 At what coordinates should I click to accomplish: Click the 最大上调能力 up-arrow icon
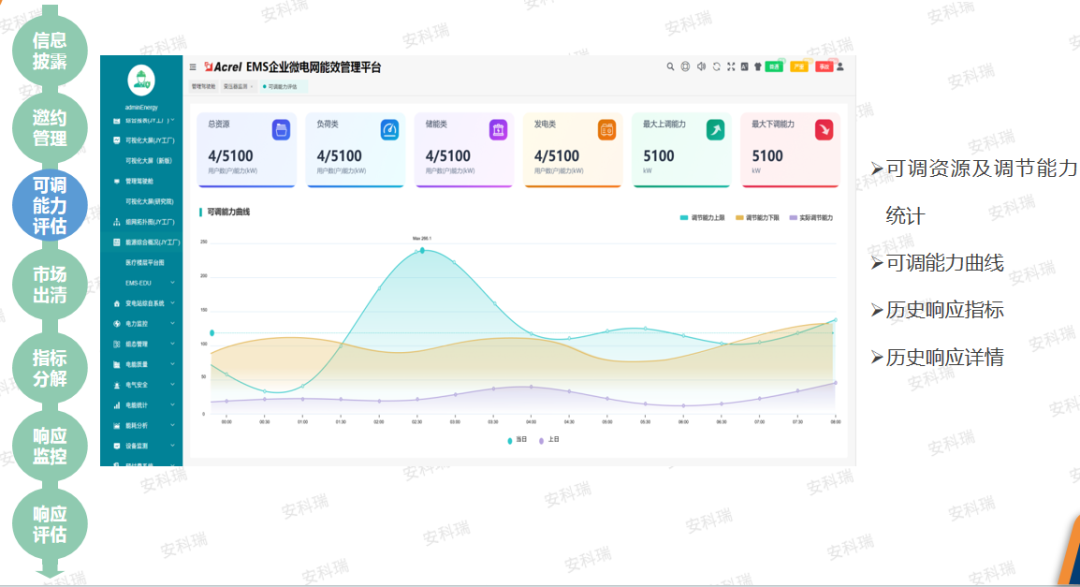pos(716,130)
